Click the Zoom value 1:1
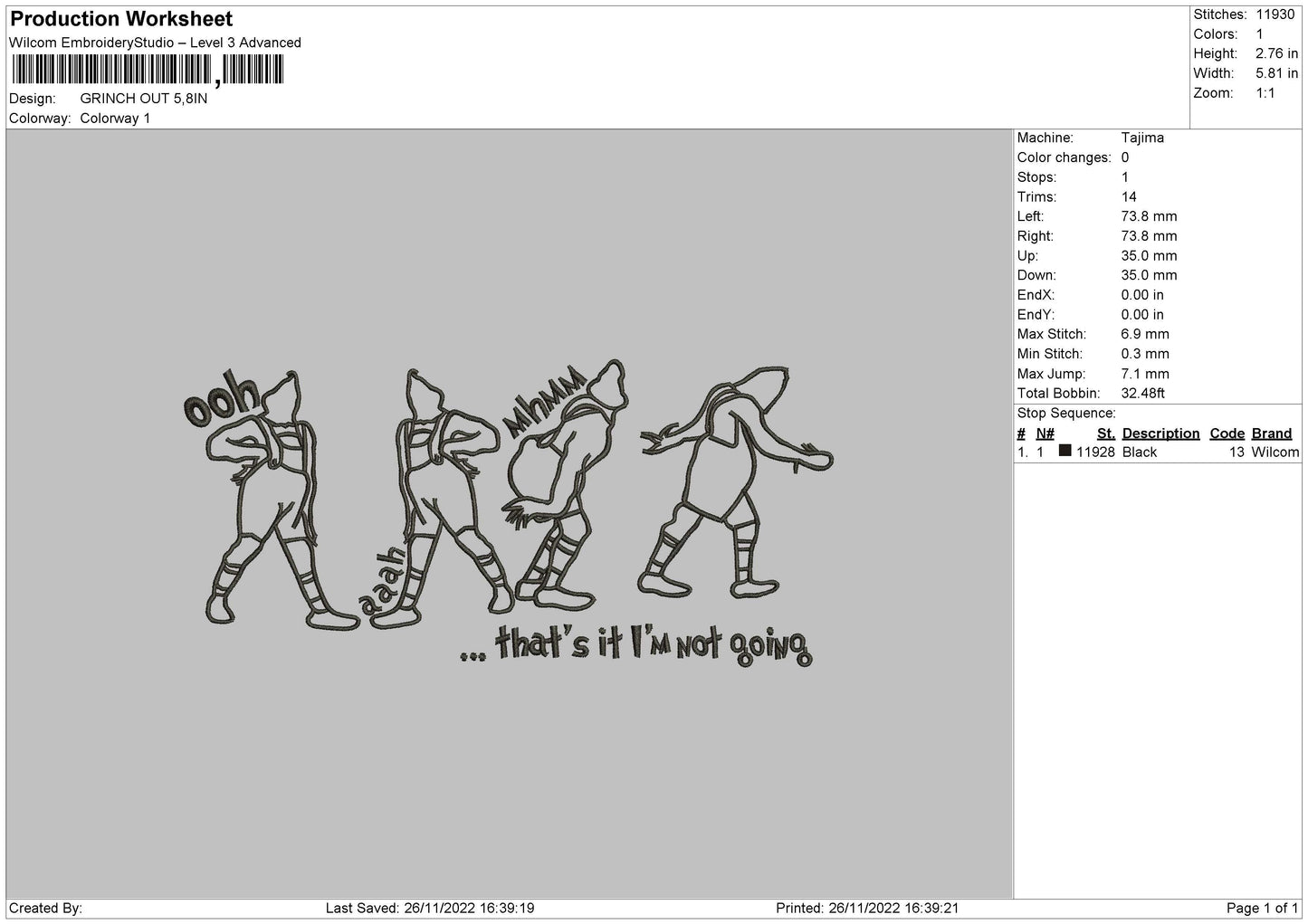 pyautogui.click(x=1265, y=93)
